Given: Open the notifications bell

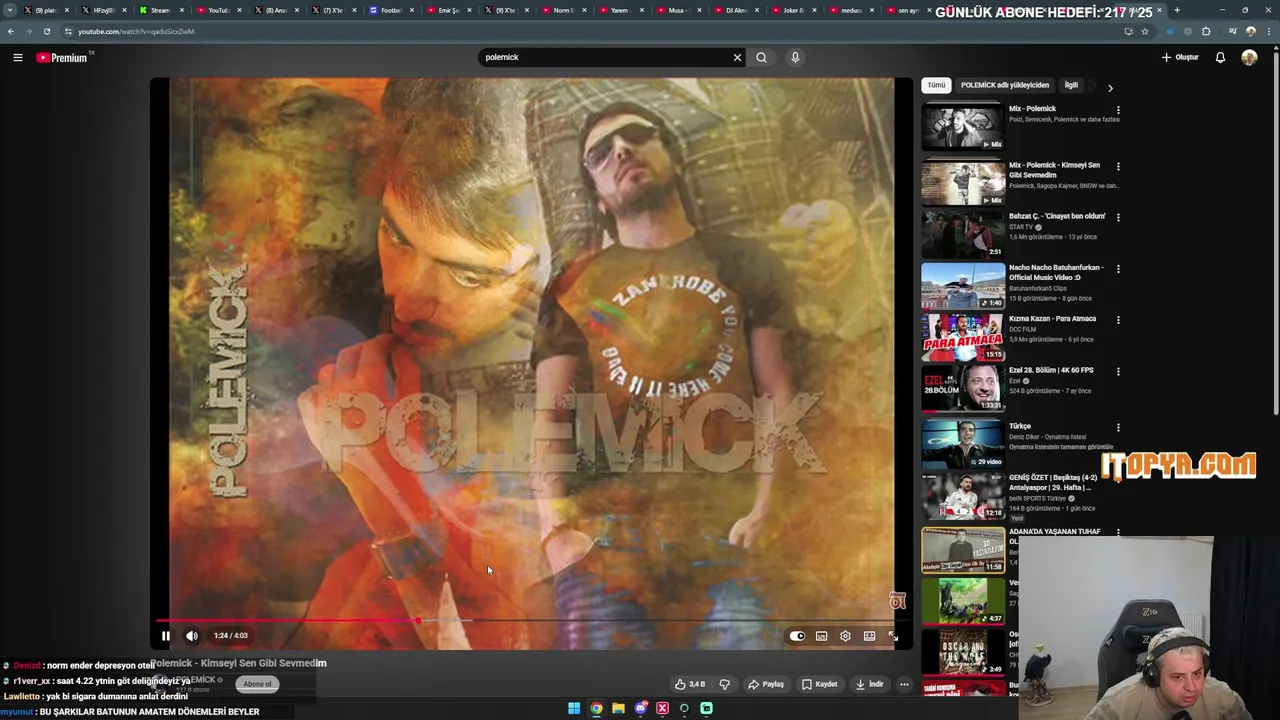Looking at the screenshot, I should click(x=1220, y=57).
